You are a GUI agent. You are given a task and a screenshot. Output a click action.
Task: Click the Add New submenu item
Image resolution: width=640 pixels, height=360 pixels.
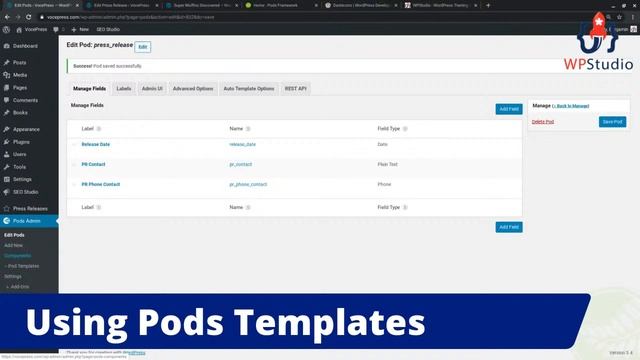point(13,246)
